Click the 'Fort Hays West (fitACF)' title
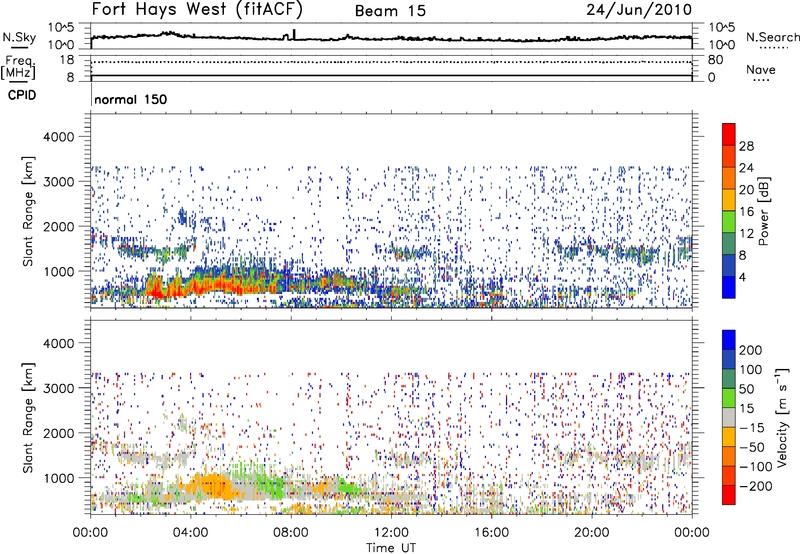 pos(197,10)
